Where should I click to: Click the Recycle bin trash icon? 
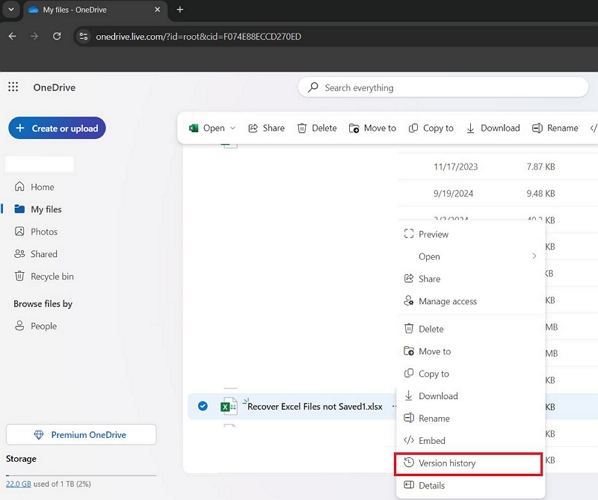[19, 276]
